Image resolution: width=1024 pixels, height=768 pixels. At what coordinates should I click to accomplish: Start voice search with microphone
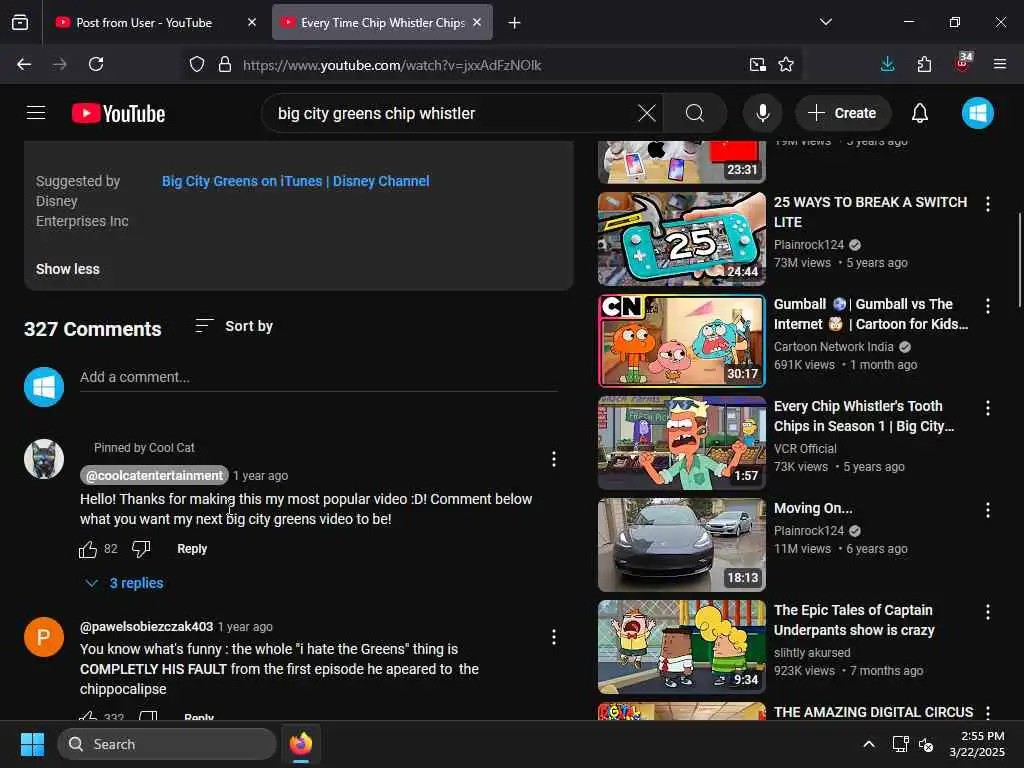pyautogui.click(x=762, y=113)
